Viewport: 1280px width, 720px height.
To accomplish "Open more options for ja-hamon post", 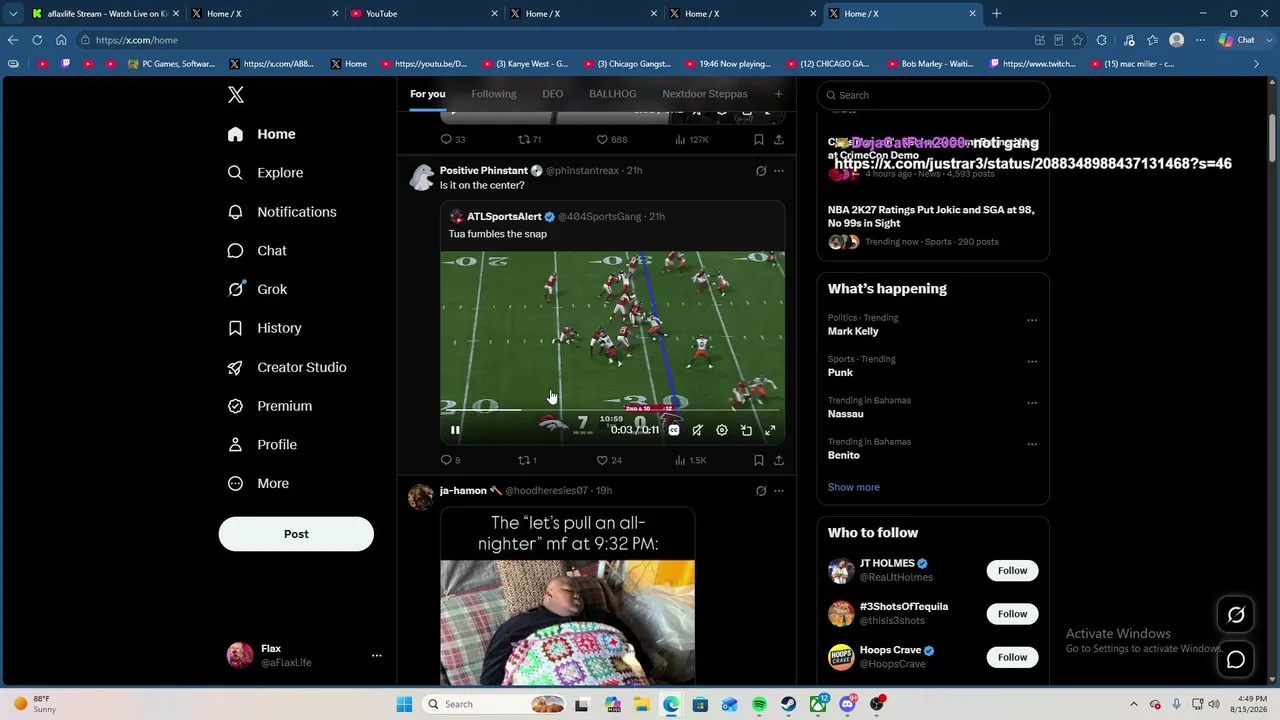I will click(x=779, y=491).
